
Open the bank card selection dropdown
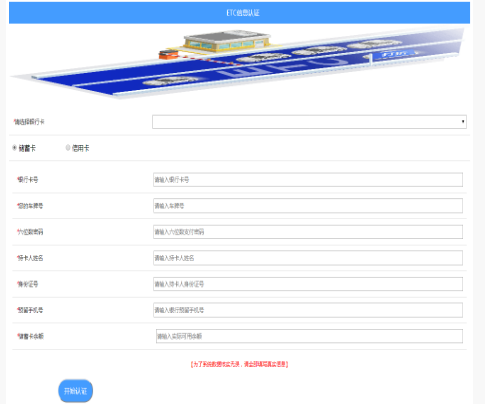coord(309,122)
